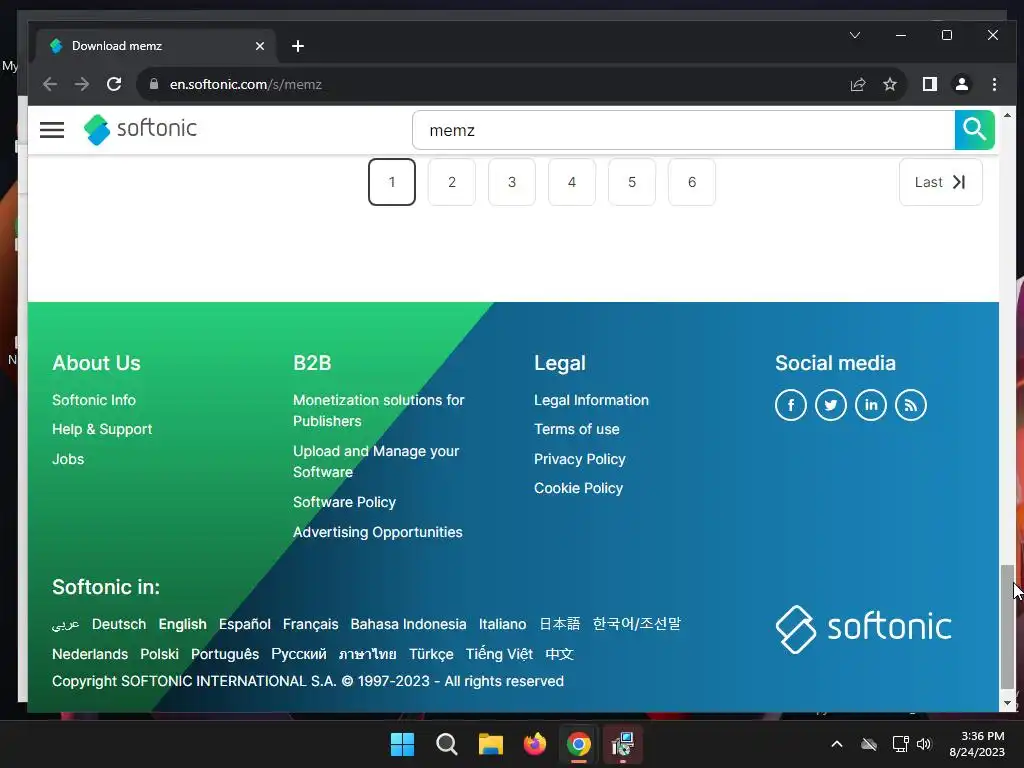Open Softonic Info link
1024x768 pixels.
(x=94, y=400)
